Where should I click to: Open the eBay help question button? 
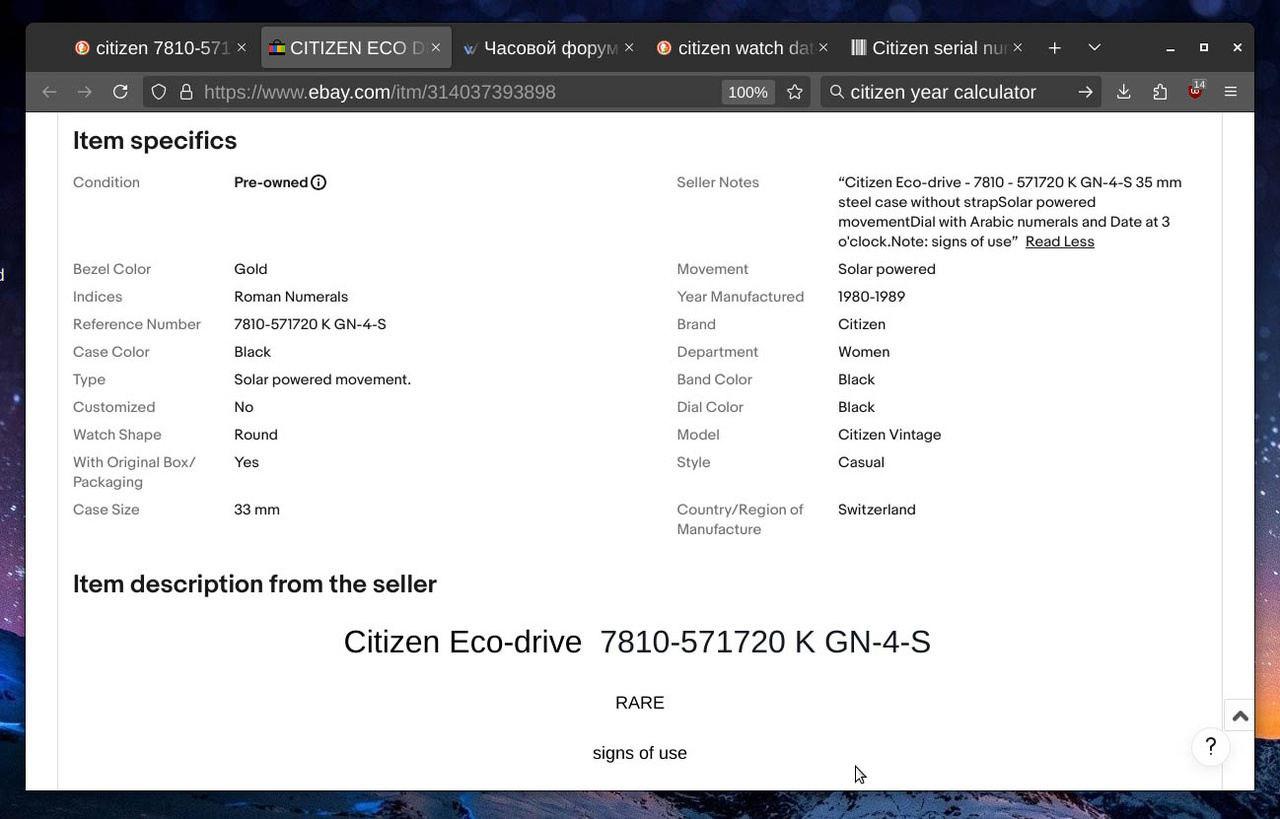(x=1210, y=746)
